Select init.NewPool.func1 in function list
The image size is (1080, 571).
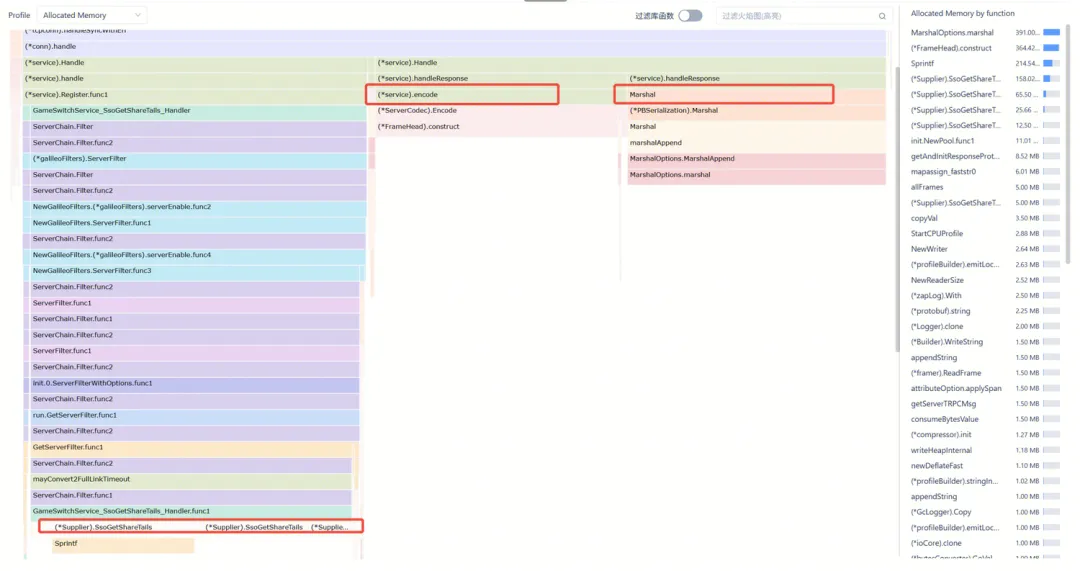point(948,141)
